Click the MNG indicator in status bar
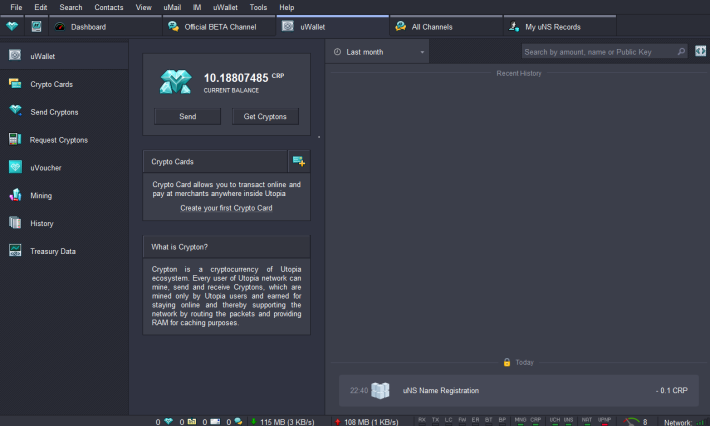This screenshot has height=426, width=710. (520, 421)
